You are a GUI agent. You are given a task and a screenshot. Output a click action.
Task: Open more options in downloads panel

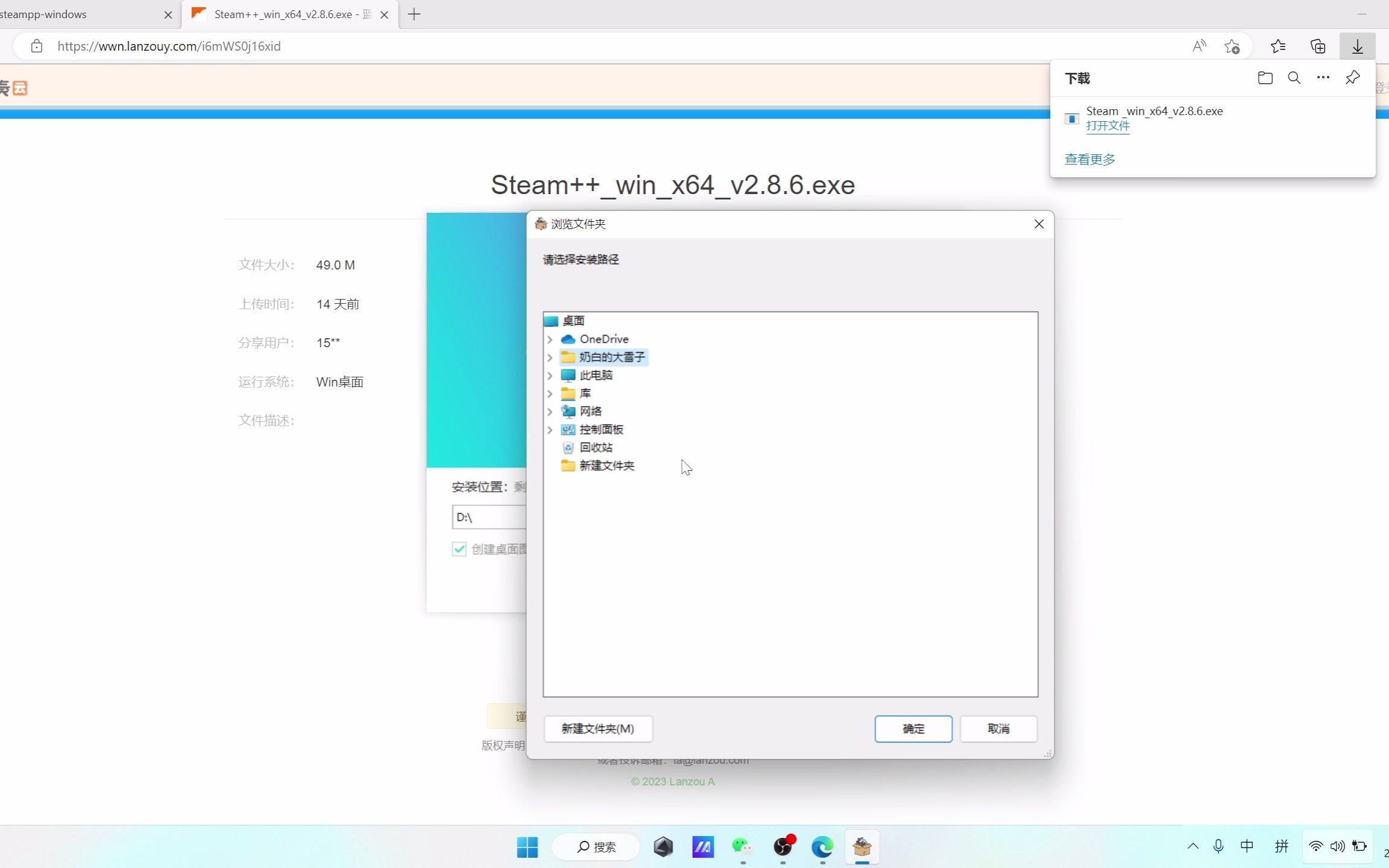pyautogui.click(x=1323, y=78)
